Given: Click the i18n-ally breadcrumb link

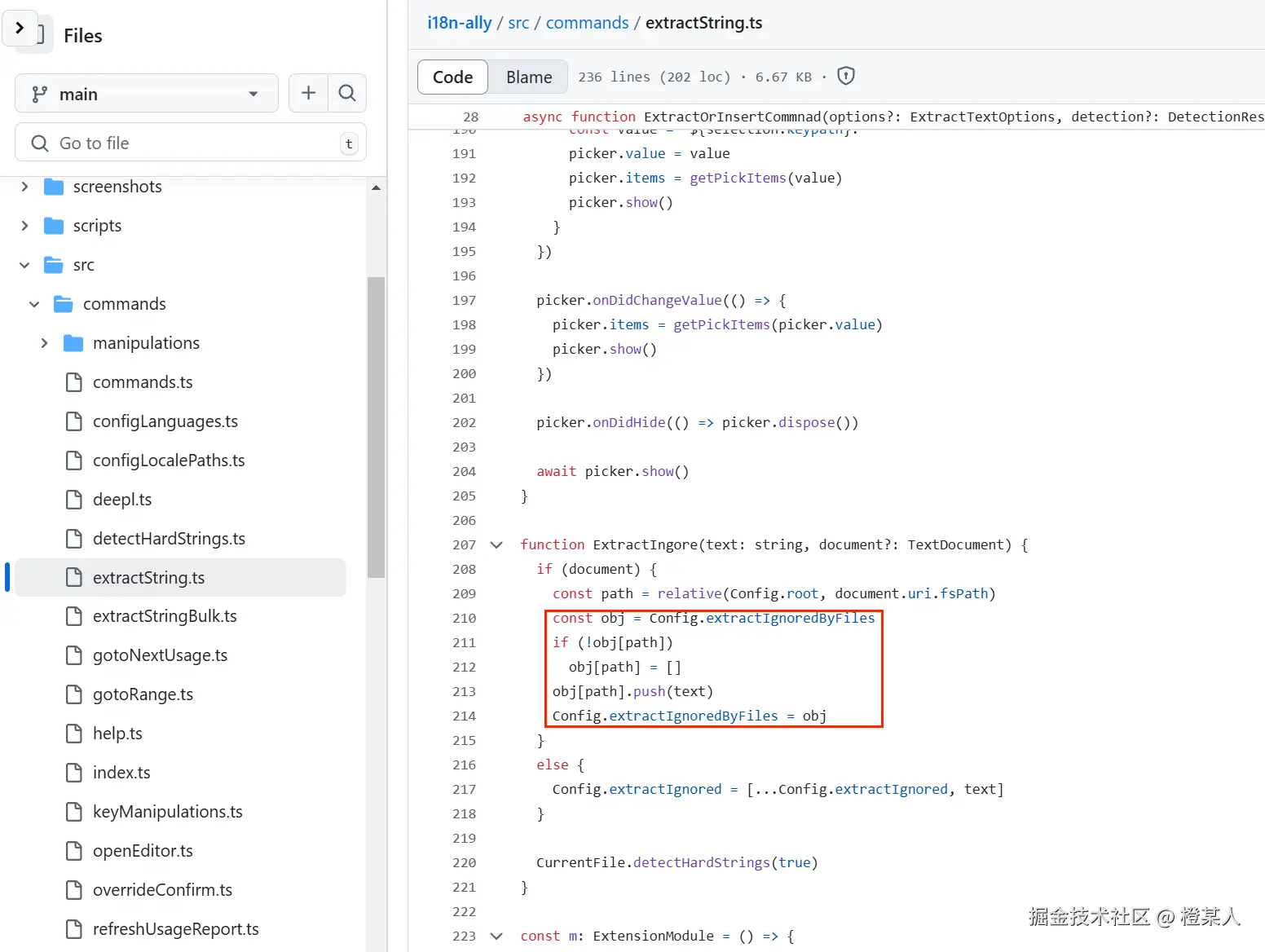Looking at the screenshot, I should pyautogui.click(x=460, y=23).
